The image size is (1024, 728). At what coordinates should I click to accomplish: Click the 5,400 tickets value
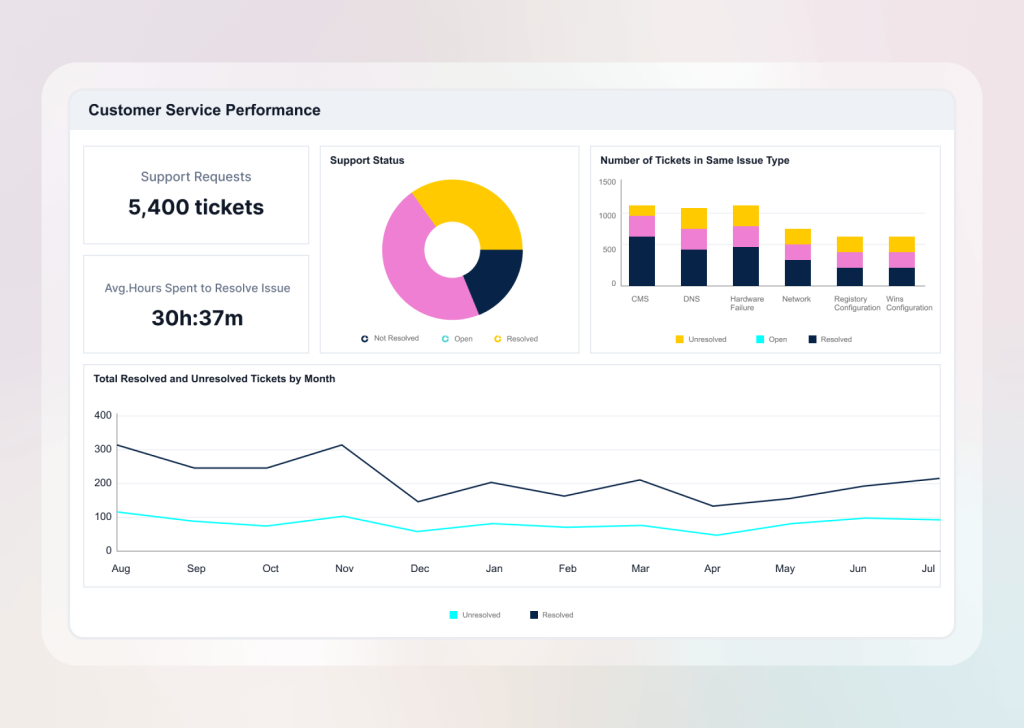[196, 207]
